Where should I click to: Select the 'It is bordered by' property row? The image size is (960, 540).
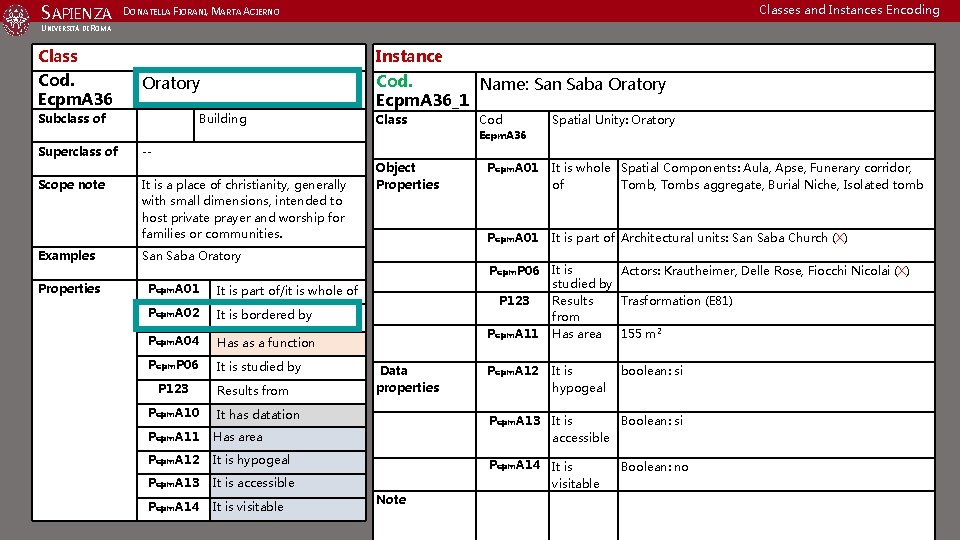[247, 315]
